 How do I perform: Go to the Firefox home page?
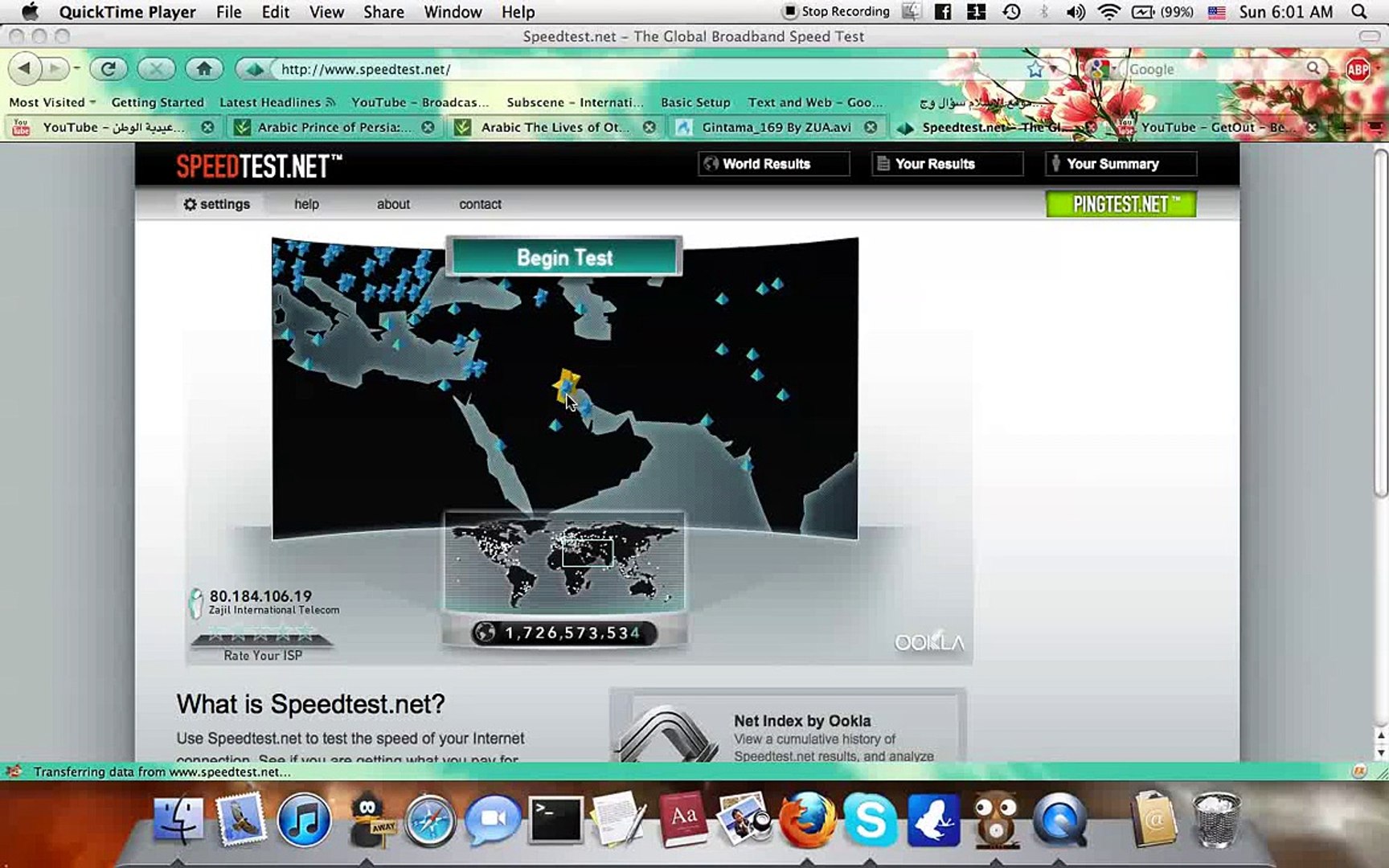tap(204, 69)
